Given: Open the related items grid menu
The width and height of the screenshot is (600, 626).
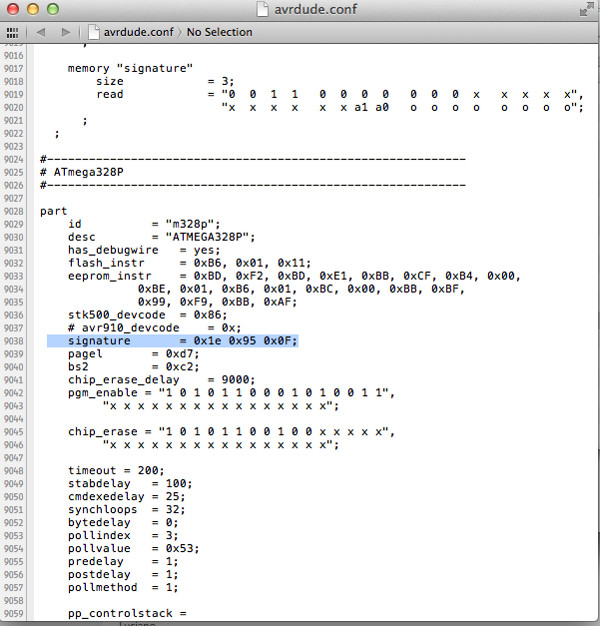Looking at the screenshot, I should click(12, 32).
